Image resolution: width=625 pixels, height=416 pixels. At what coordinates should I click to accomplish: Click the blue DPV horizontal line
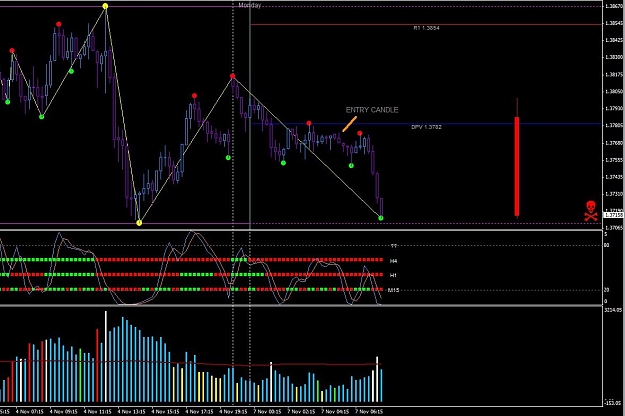click(426, 124)
